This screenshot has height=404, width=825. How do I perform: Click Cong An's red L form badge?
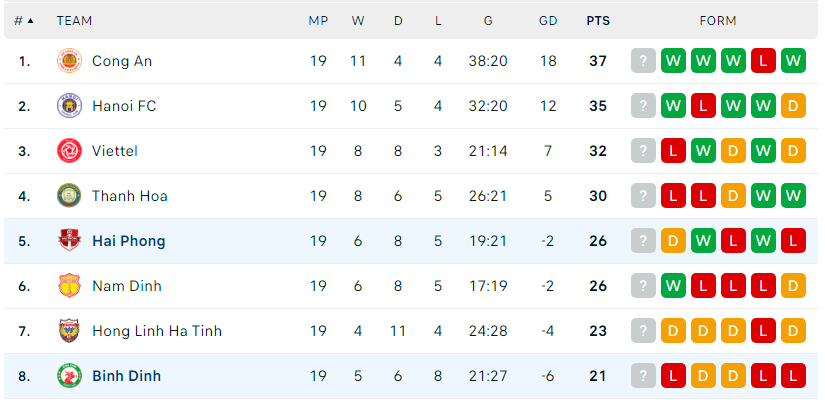[763, 61]
